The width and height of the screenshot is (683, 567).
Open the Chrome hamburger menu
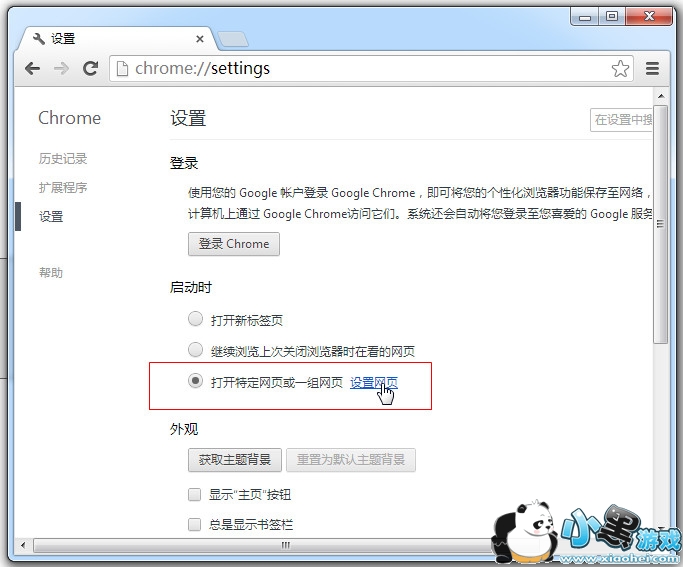(652, 68)
